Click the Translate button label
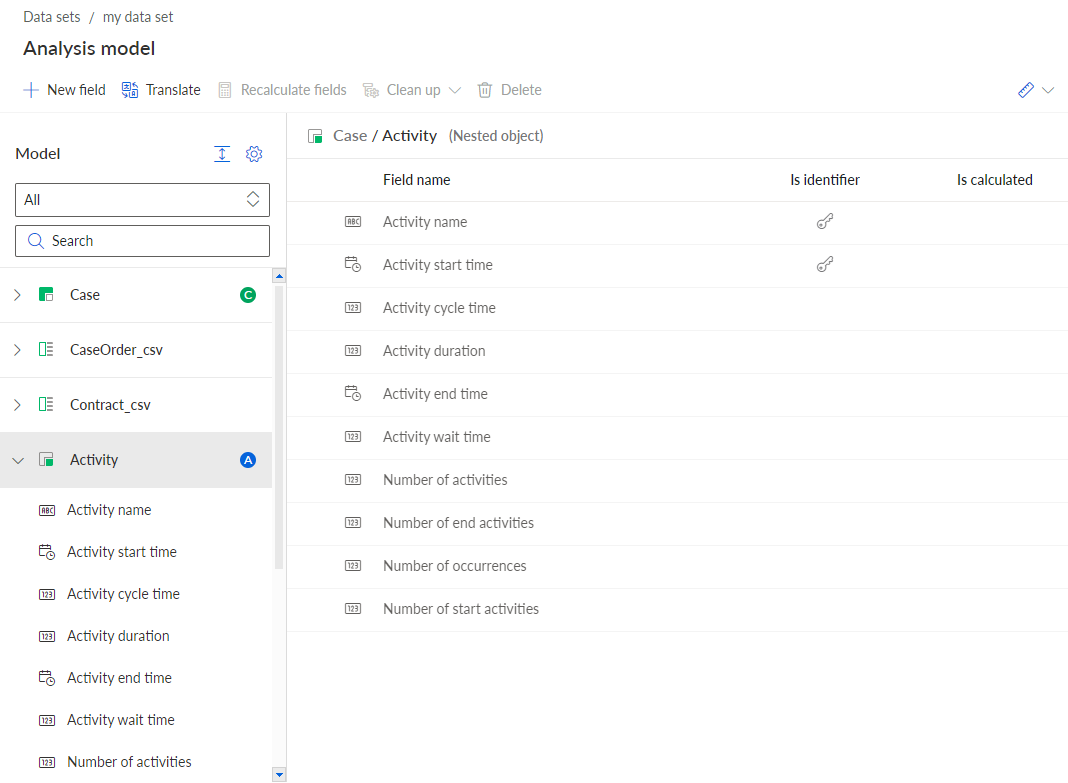This screenshot has width=1068, height=783. coord(173,90)
